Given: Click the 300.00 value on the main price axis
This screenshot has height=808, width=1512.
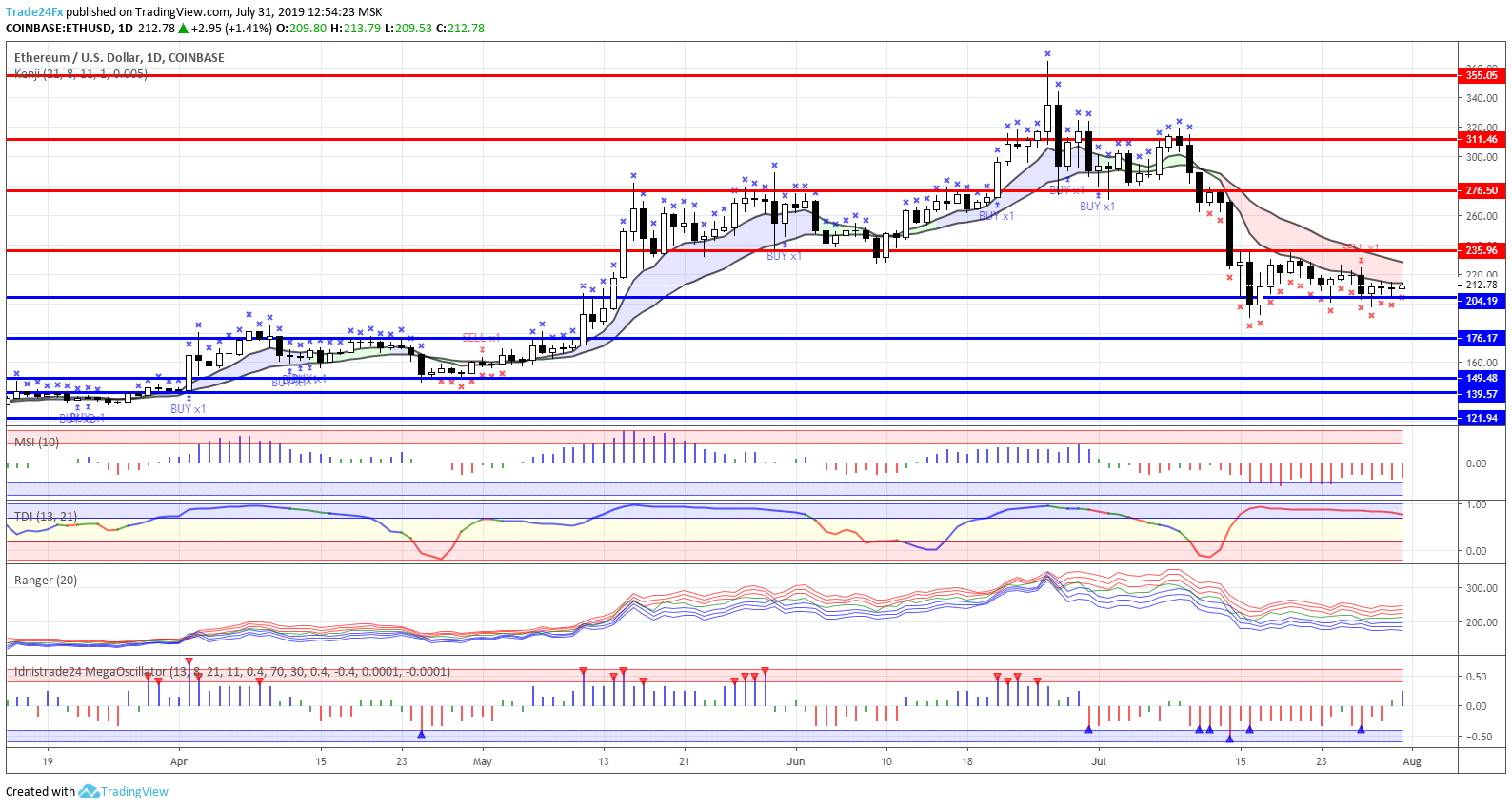Looking at the screenshot, I should coord(1482,157).
